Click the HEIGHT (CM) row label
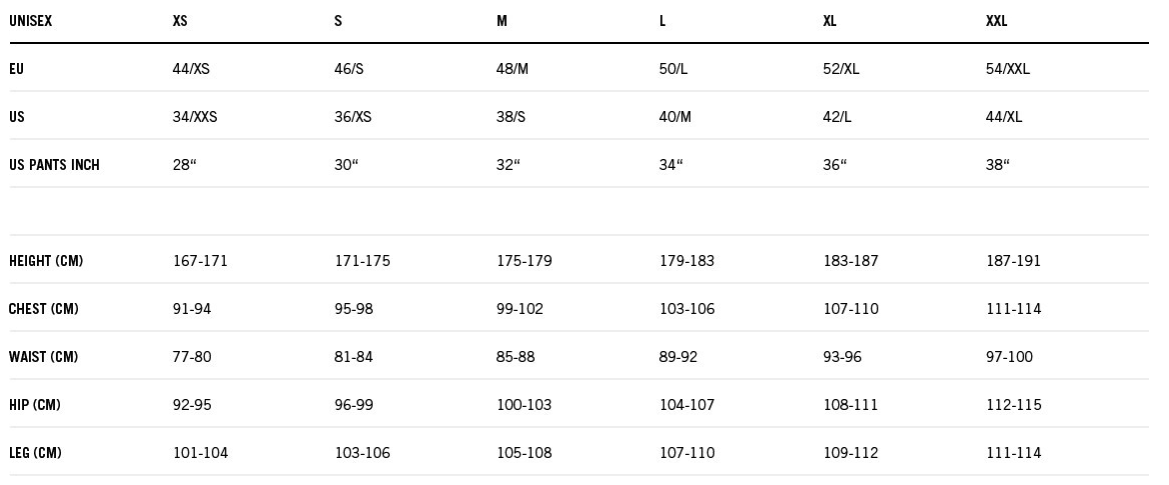1169x485 pixels. (46, 261)
